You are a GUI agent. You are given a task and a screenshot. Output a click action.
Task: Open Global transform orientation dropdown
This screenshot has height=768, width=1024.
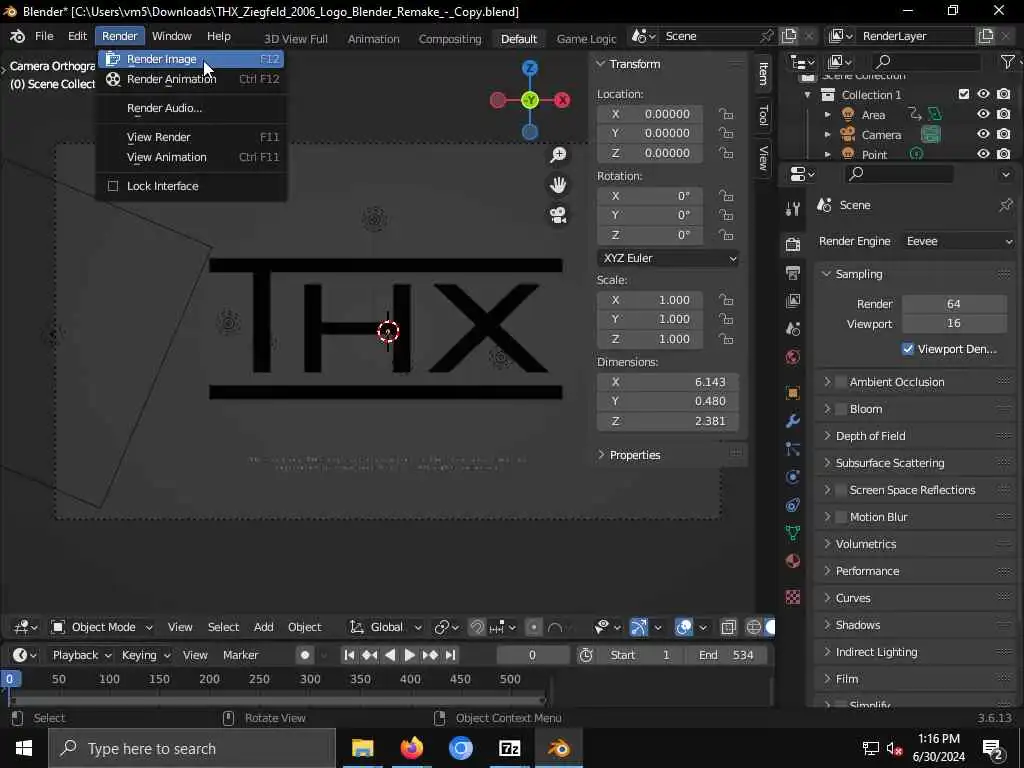tap(385, 627)
